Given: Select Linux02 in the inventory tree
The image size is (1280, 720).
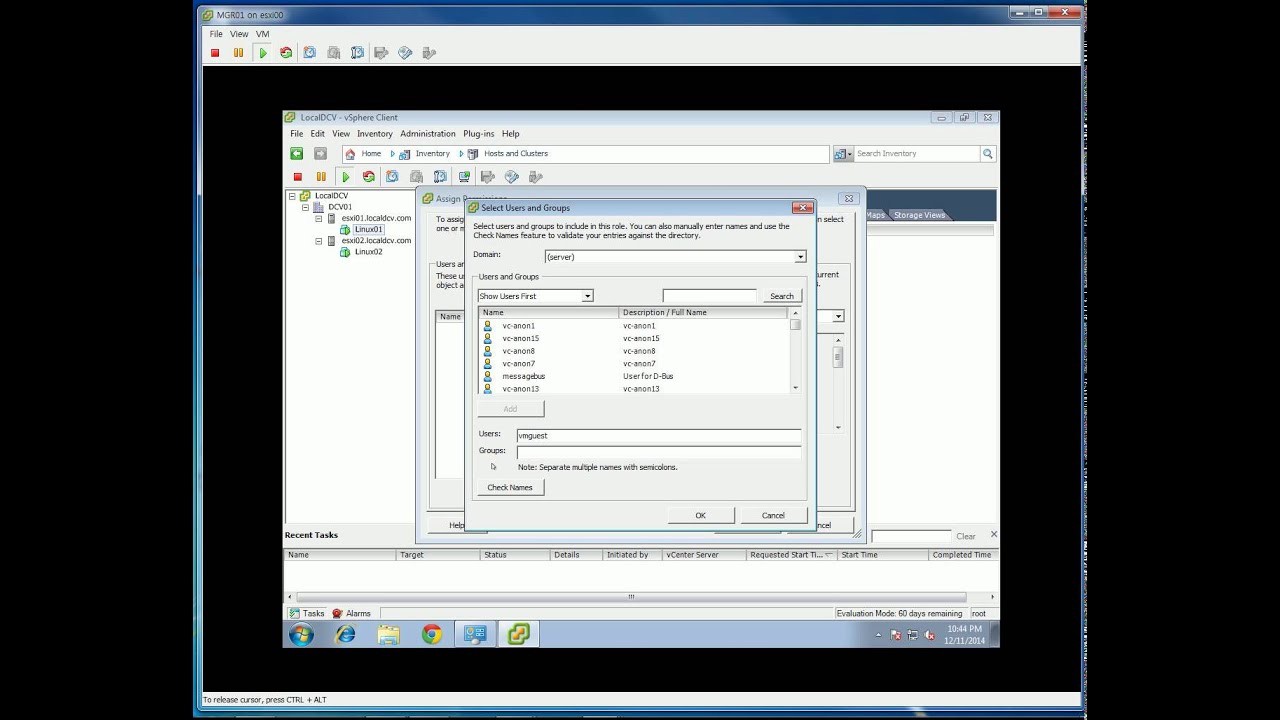Looking at the screenshot, I should click(368, 252).
